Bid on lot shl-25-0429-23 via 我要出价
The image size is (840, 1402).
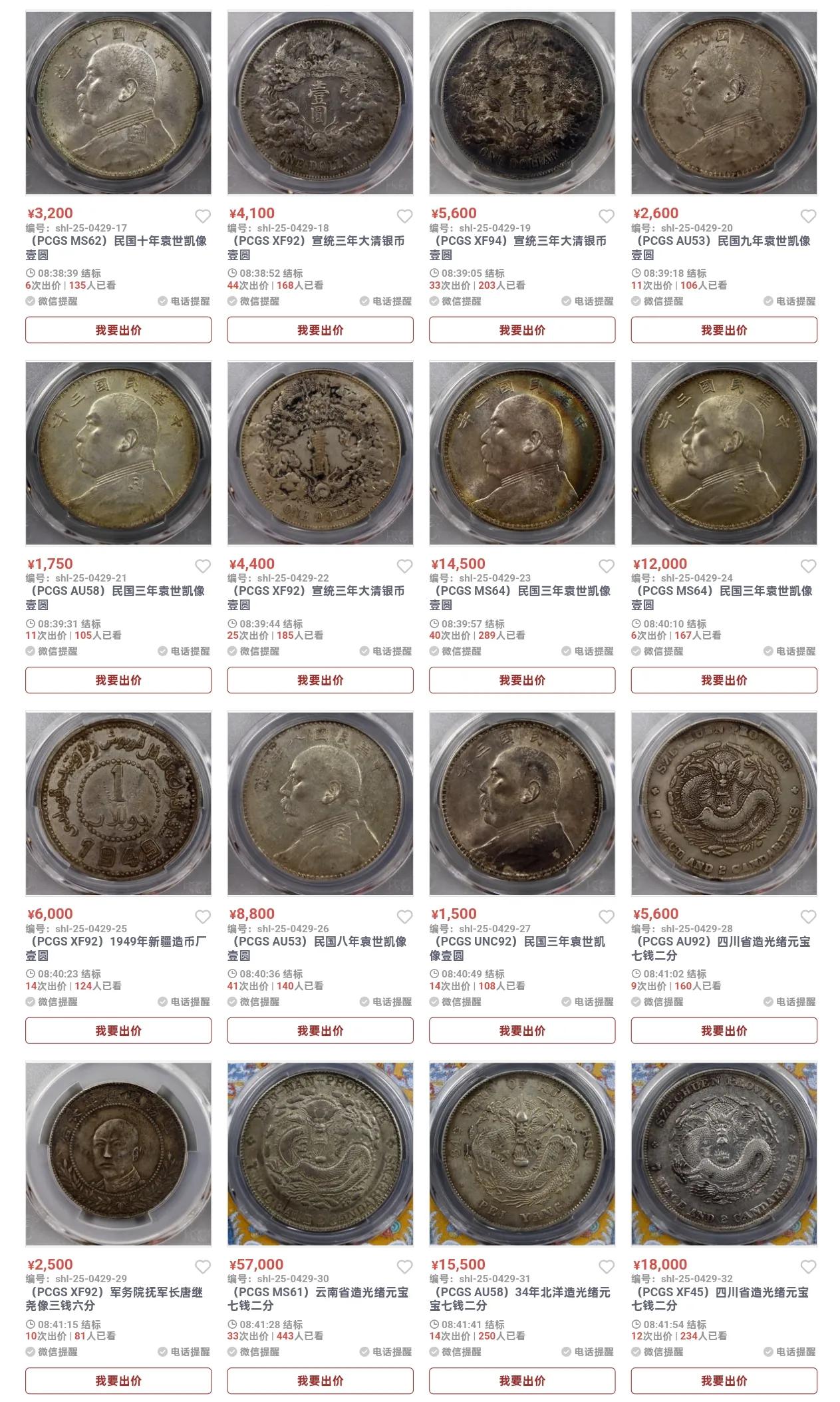(522, 680)
